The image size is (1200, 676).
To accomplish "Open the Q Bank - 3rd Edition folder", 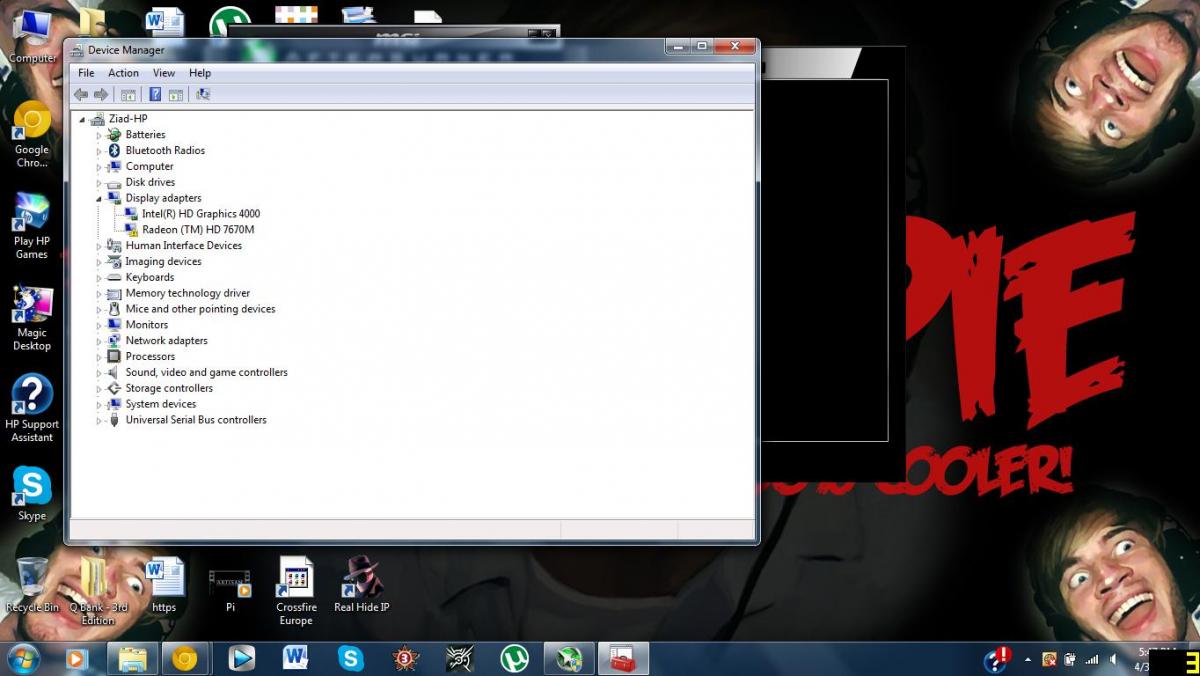I will coord(98,591).
